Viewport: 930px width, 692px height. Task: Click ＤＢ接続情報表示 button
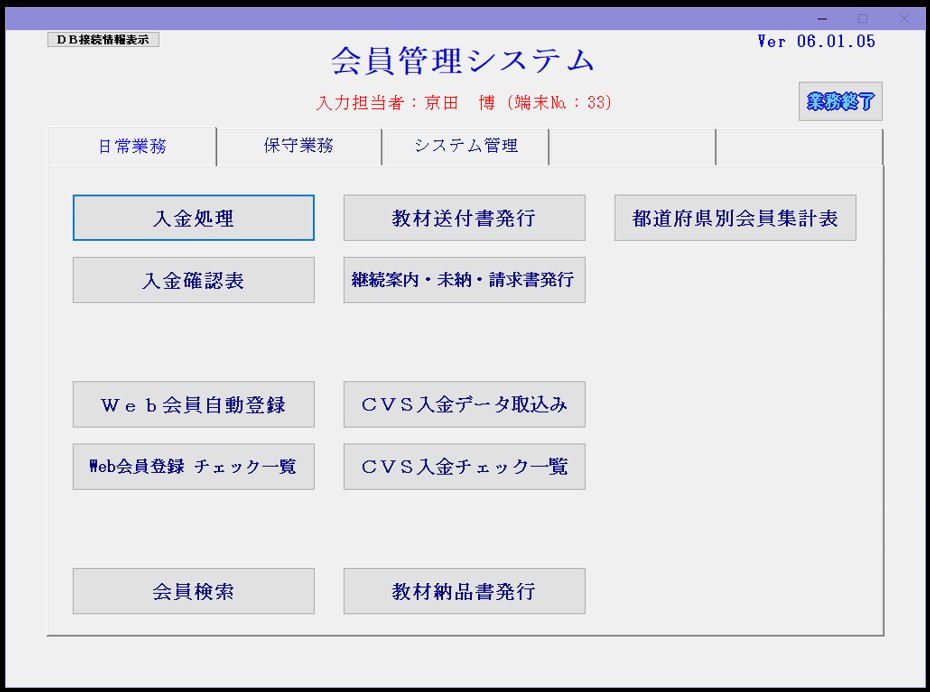(103, 40)
